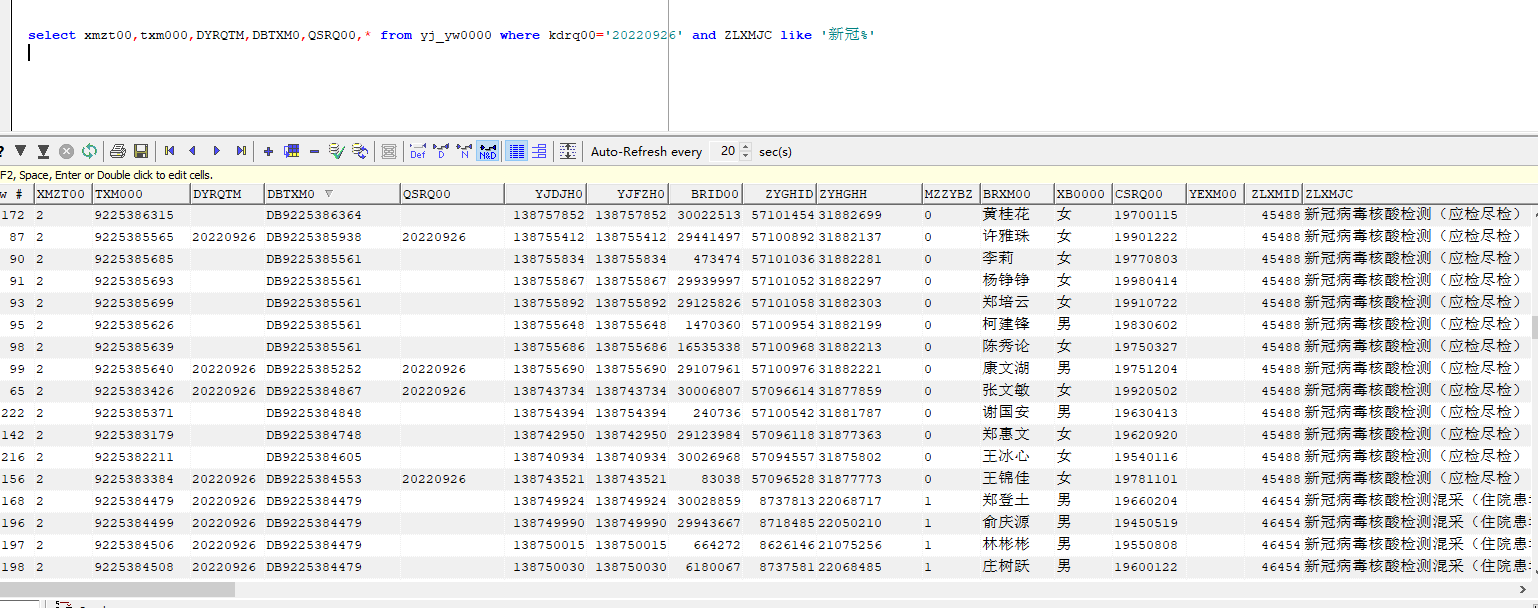The image size is (1538, 608).
Task: Toggle the Def column display mode
Action: (418, 151)
